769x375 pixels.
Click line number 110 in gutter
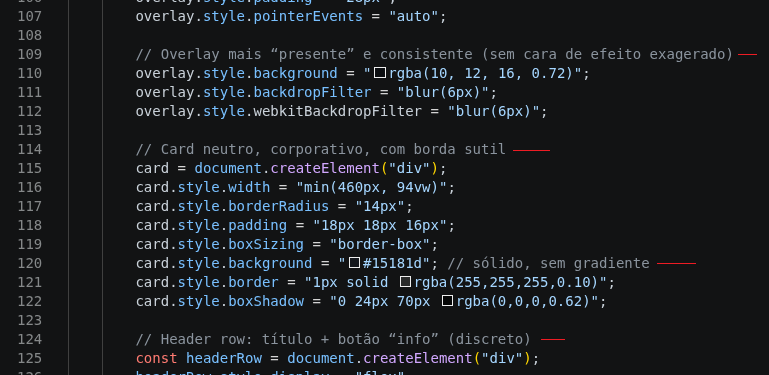(29, 73)
